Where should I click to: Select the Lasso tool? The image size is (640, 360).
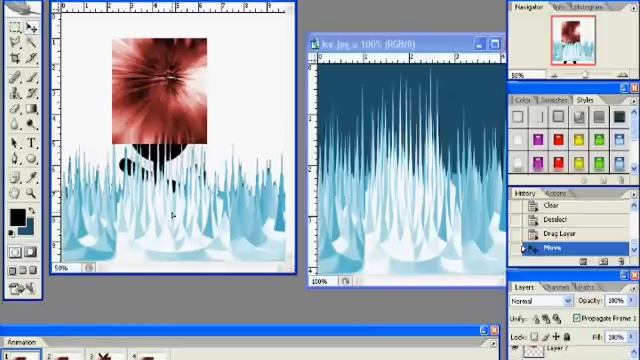15,42
